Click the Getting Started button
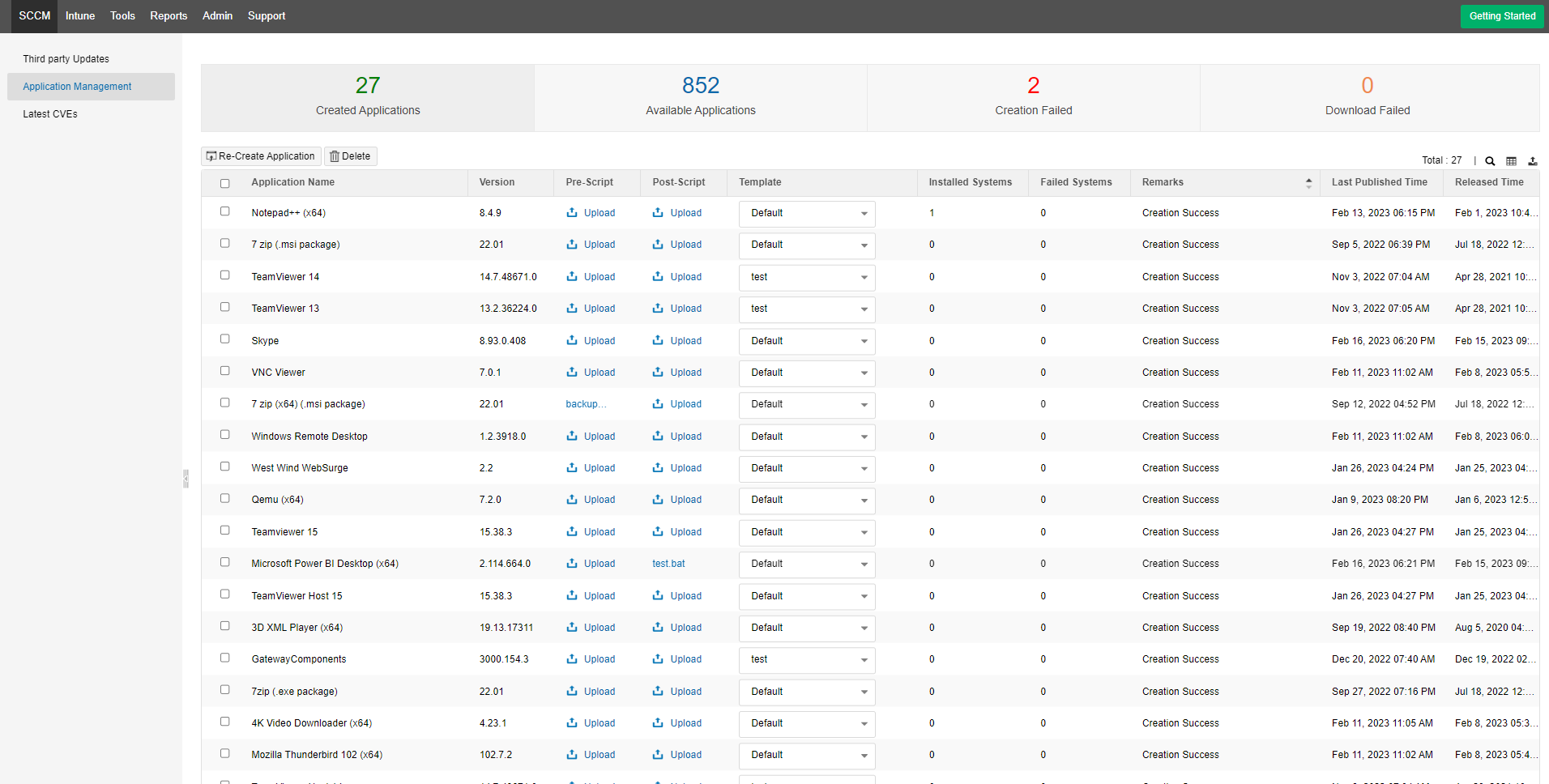The width and height of the screenshot is (1549, 784). 1502,16
